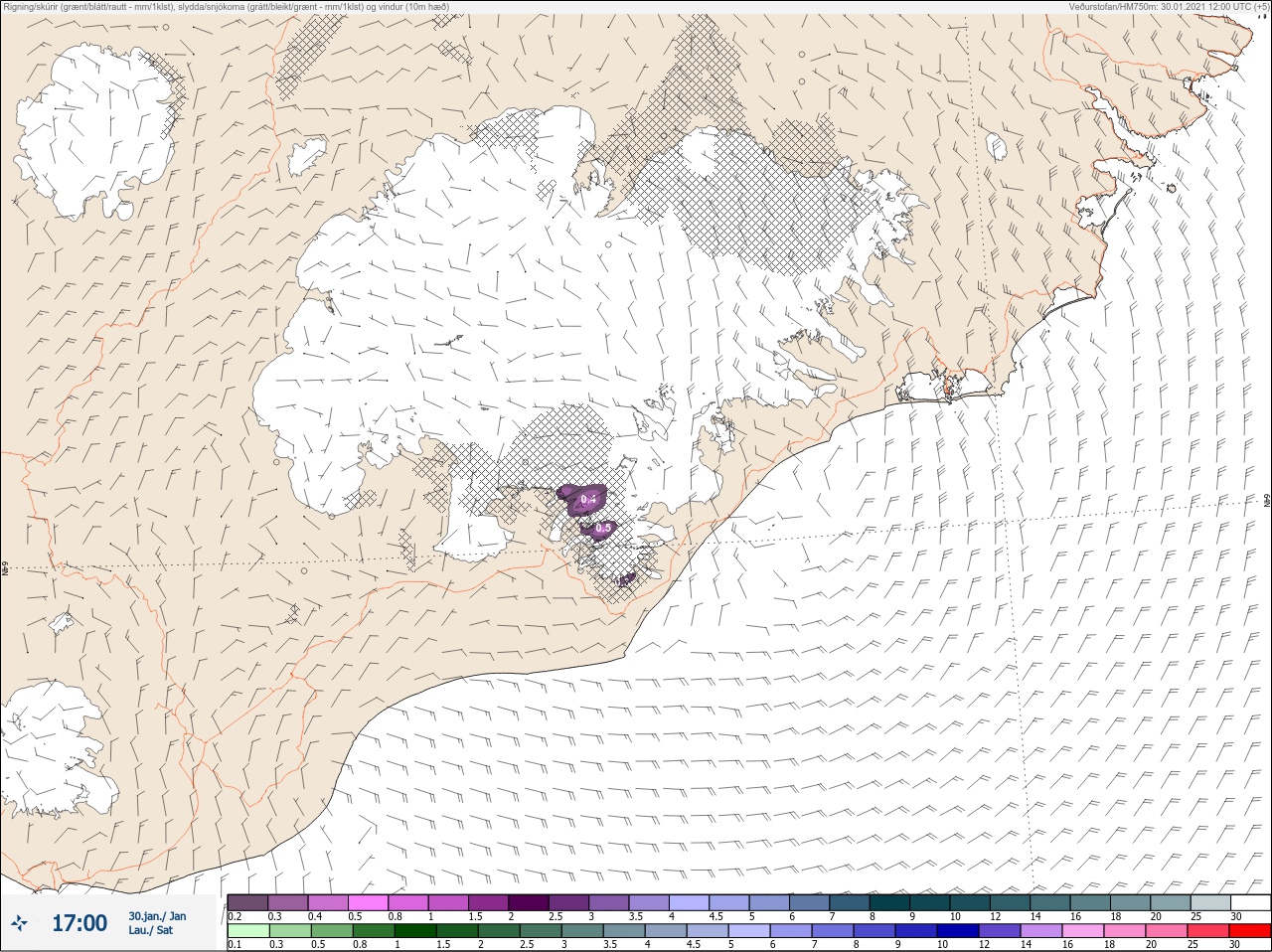
Task: Select the first top-row swatch labeled 0.2
Action: pos(247,902)
